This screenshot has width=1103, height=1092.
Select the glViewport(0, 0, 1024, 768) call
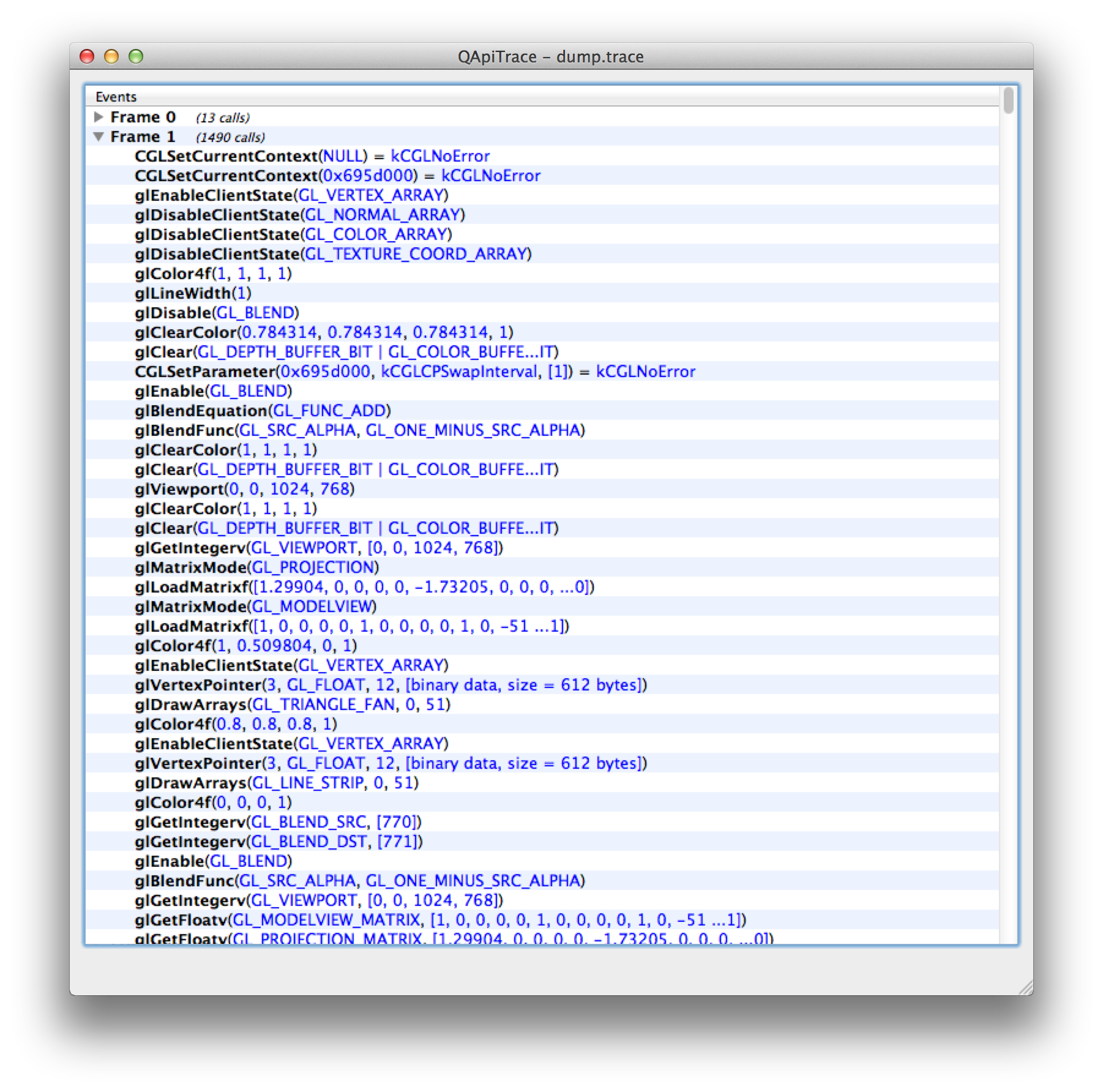[x=245, y=489]
